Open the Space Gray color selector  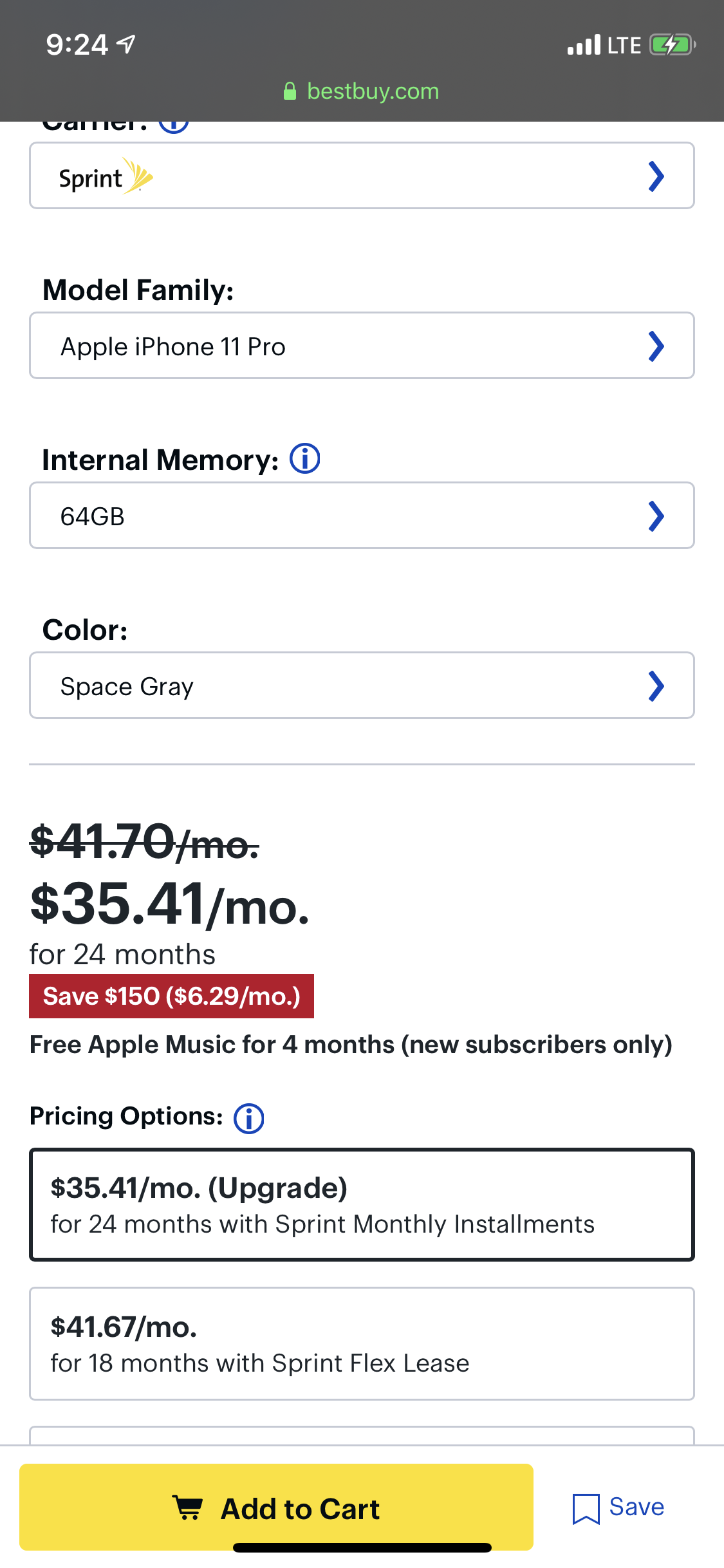click(x=362, y=686)
